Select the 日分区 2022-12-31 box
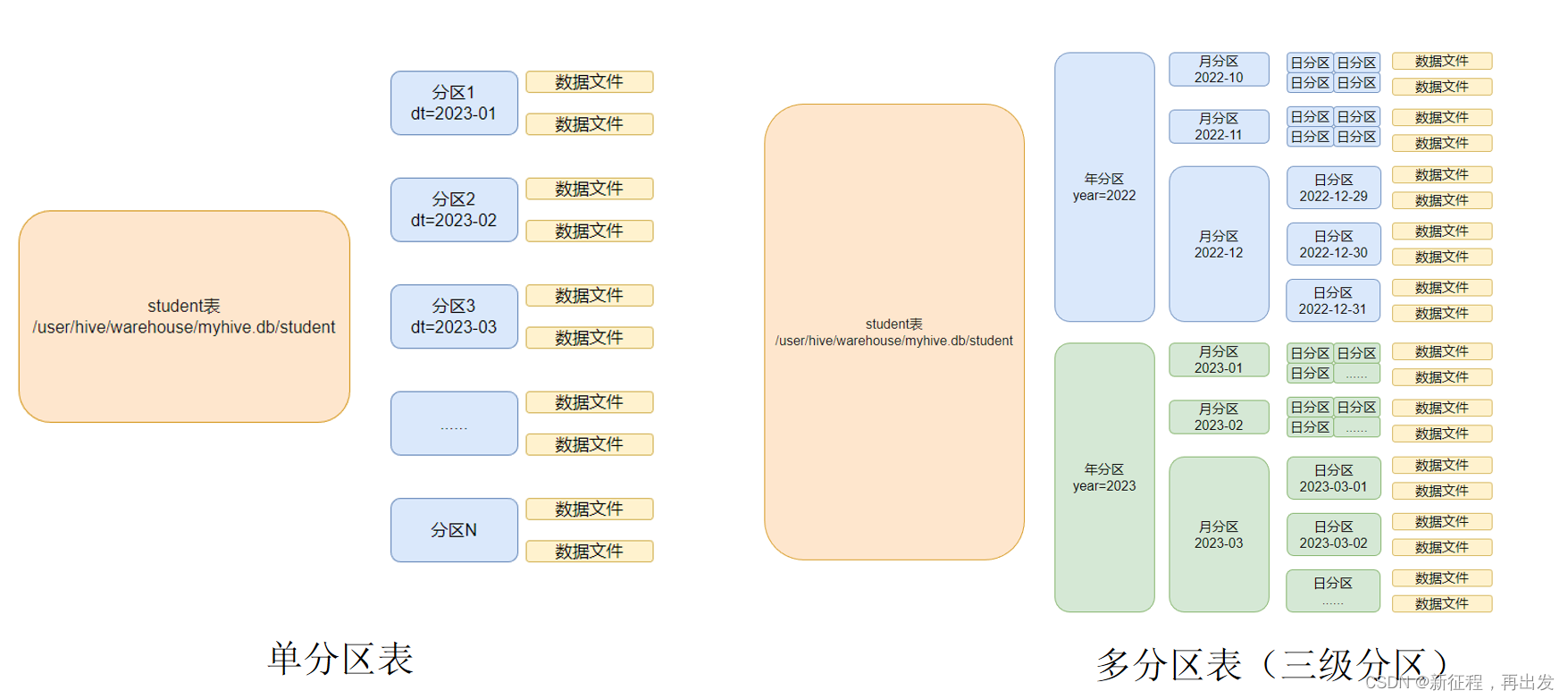This screenshot has width=1568, height=699. pos(1333,300)
